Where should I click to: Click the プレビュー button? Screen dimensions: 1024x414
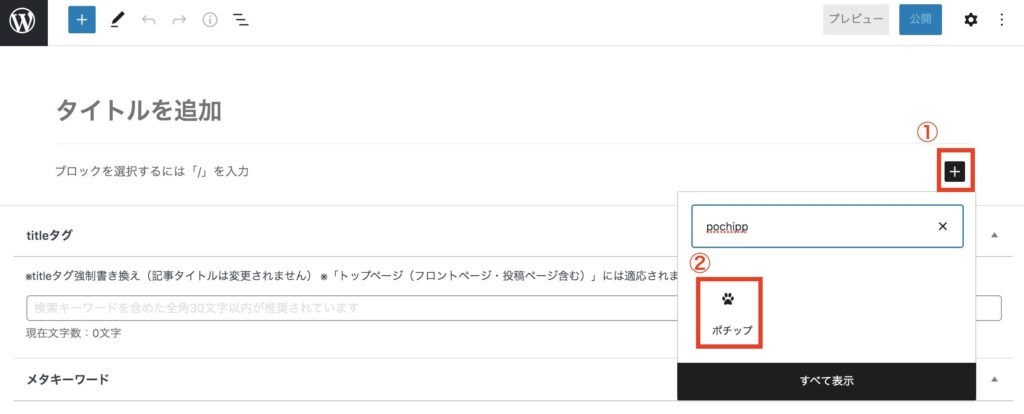tap(856, 20)
